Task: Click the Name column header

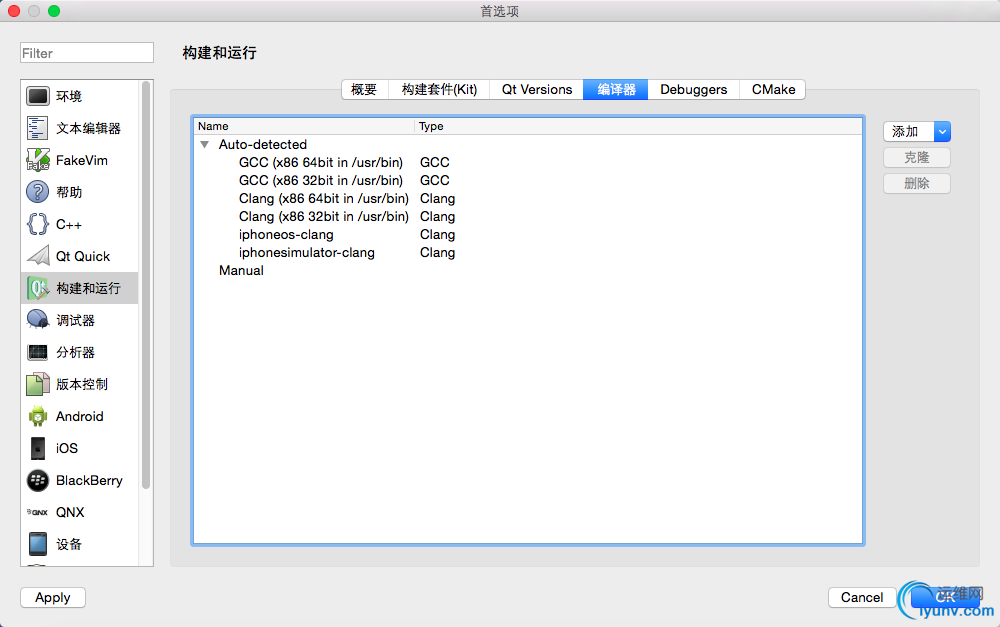Action: click(x=304, y=126)
